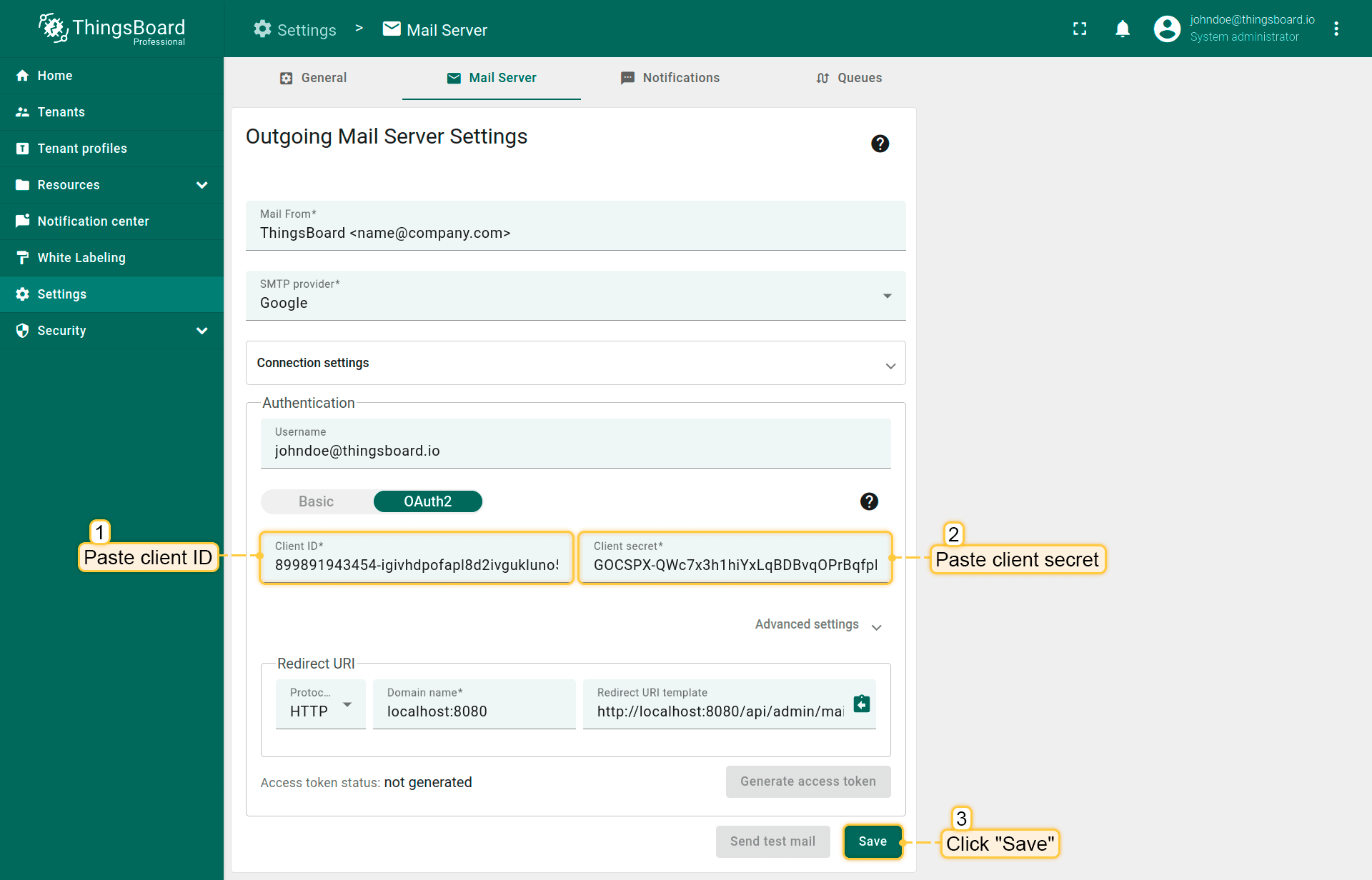1372x880 pixels.
Task: Click the fullscreen toggle icon
Action: pos(1080,29)
